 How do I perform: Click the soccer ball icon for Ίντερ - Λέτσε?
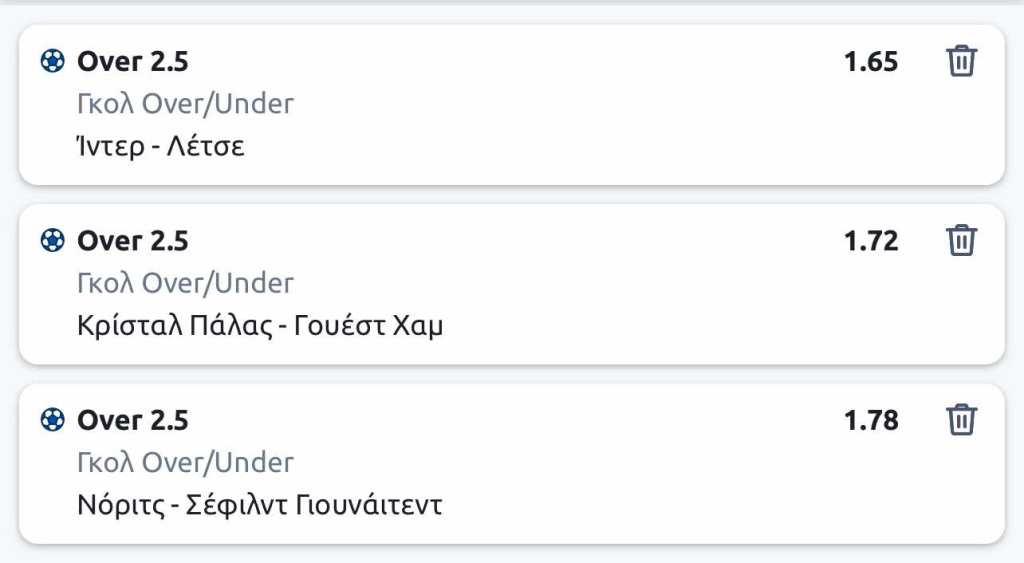tap(52, 62)
